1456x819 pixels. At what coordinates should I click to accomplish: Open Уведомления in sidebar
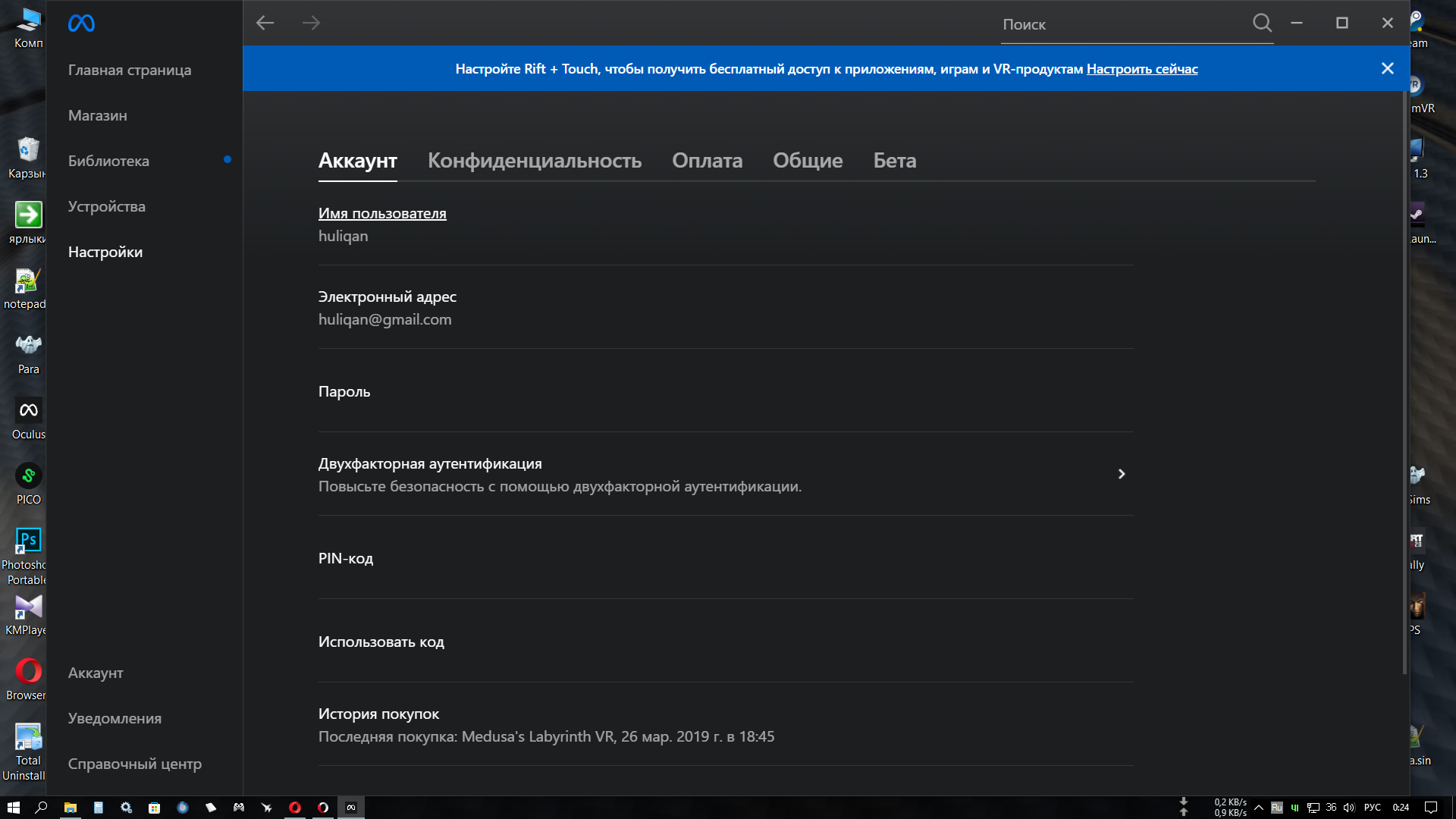pos(115,718)
